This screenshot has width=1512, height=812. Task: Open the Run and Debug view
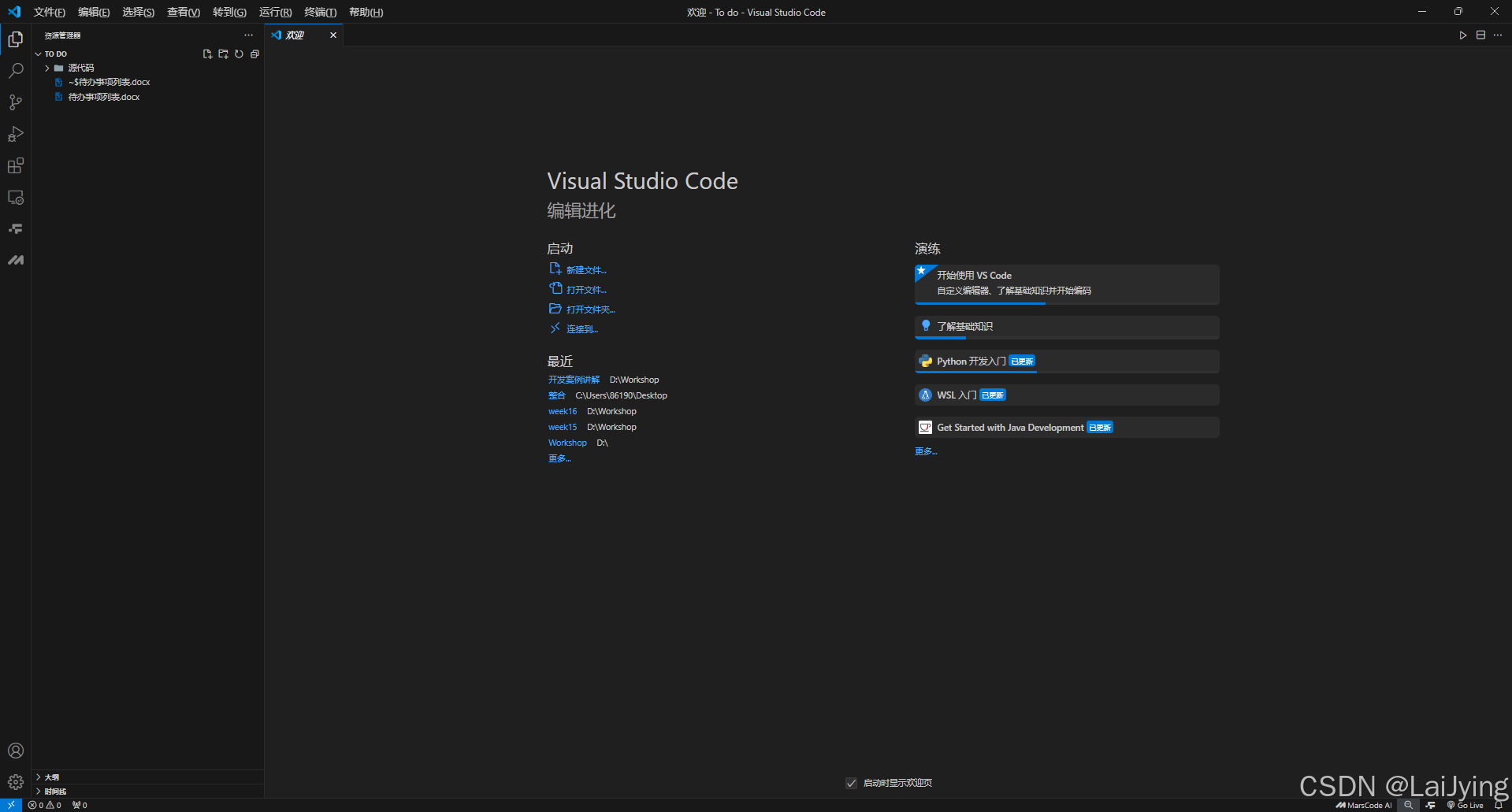[x=16, y=134]
